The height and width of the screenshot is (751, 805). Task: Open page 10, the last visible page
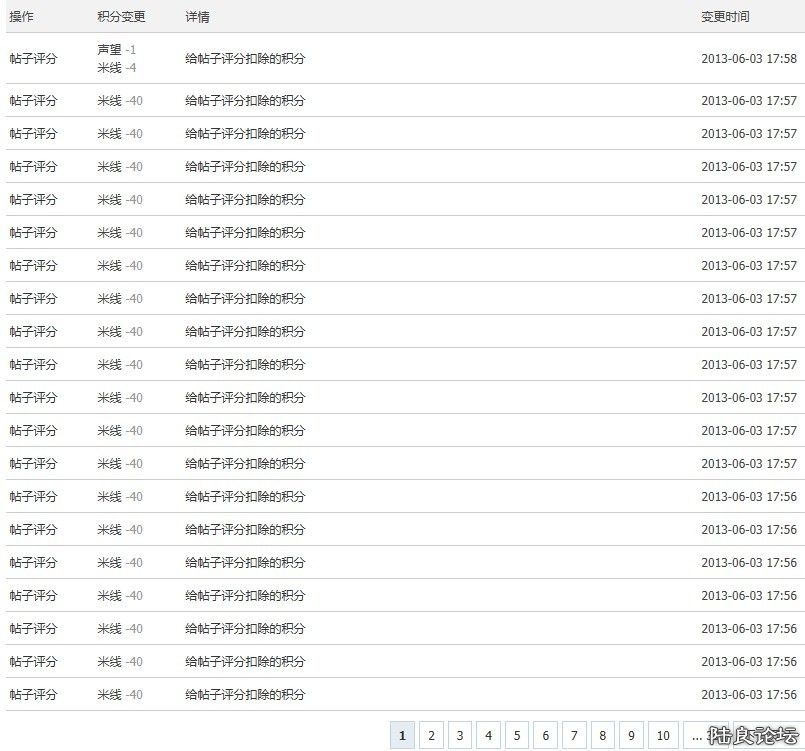coord(664,735)
